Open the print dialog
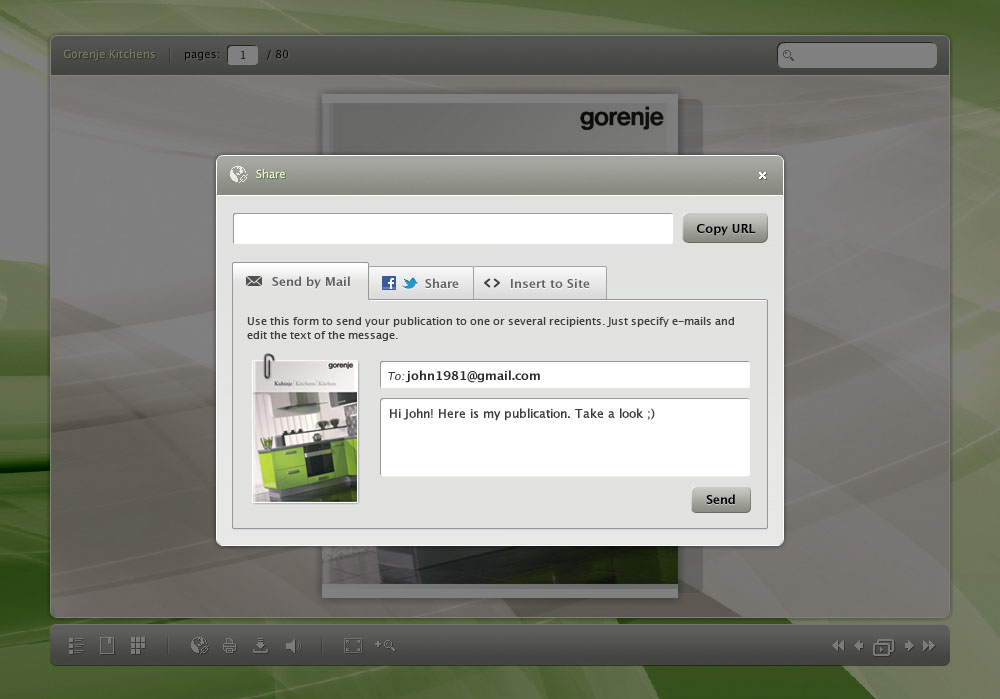 tap(229, 646)
